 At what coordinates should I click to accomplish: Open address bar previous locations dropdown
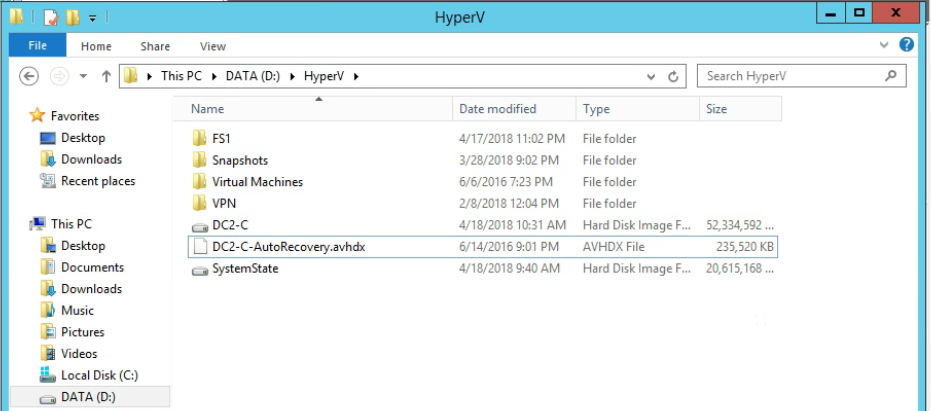[x=651, y=77]
